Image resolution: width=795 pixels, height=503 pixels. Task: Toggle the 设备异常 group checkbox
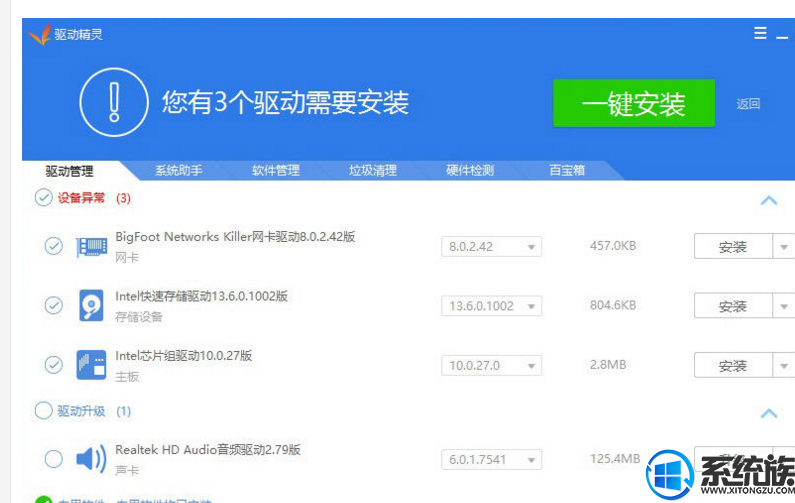pos(44,198)
